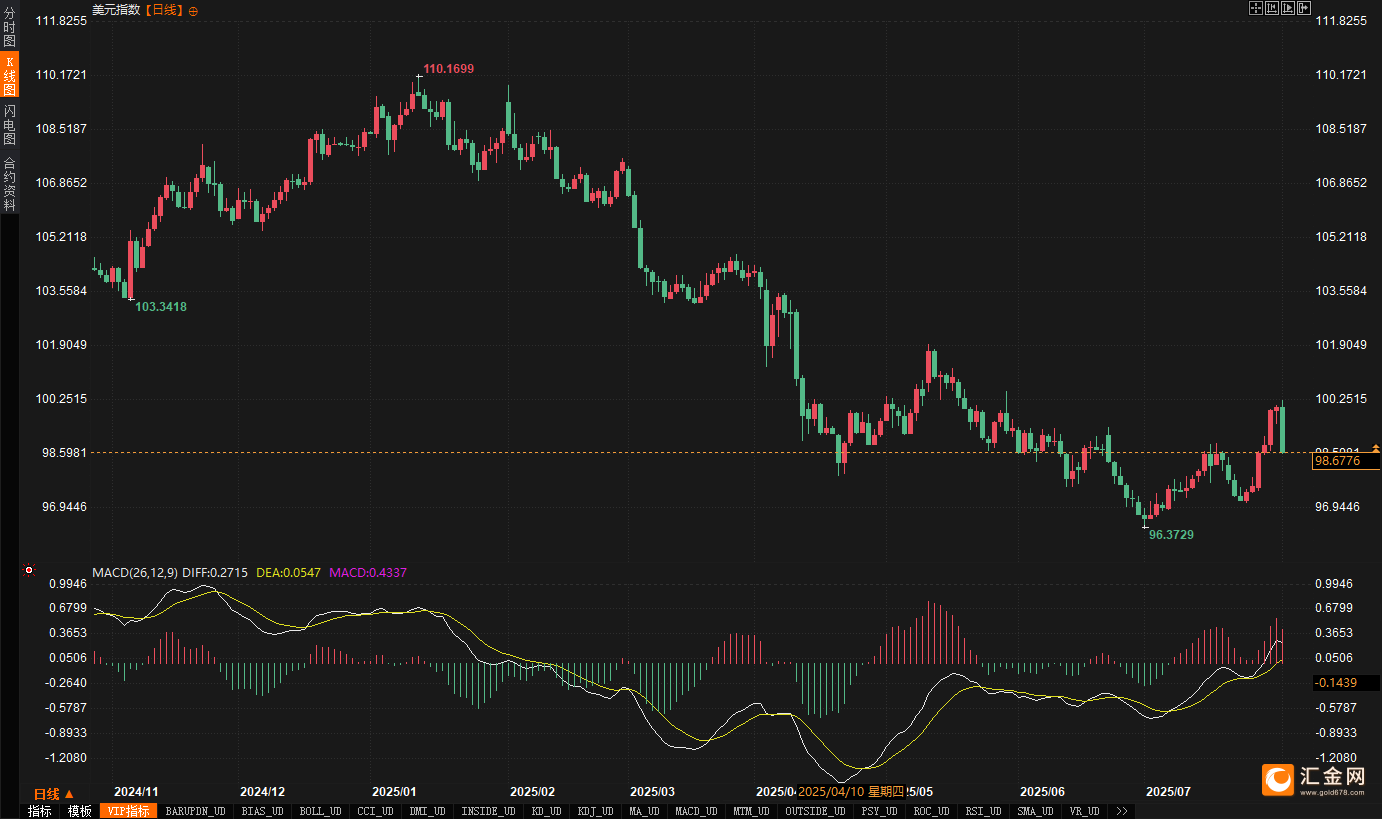Click the DEA:0.0547 value
1382x819 pixels.
coord(289,573)
